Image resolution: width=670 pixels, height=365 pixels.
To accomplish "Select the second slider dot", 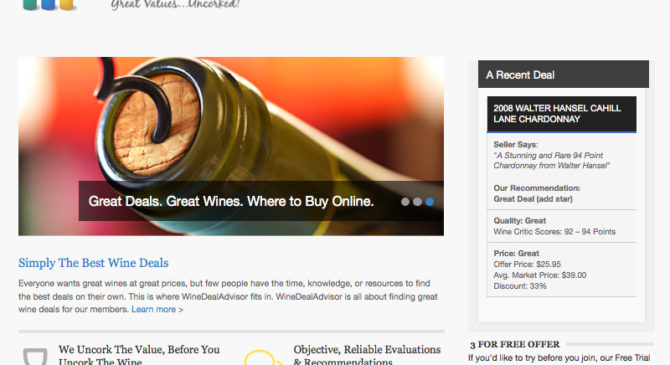I will point(417,202).
